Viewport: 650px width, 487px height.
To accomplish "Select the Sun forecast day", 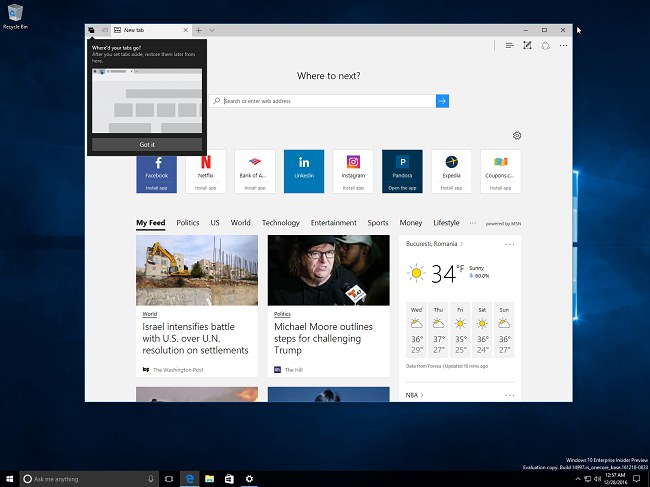I will tap(504, 330).
